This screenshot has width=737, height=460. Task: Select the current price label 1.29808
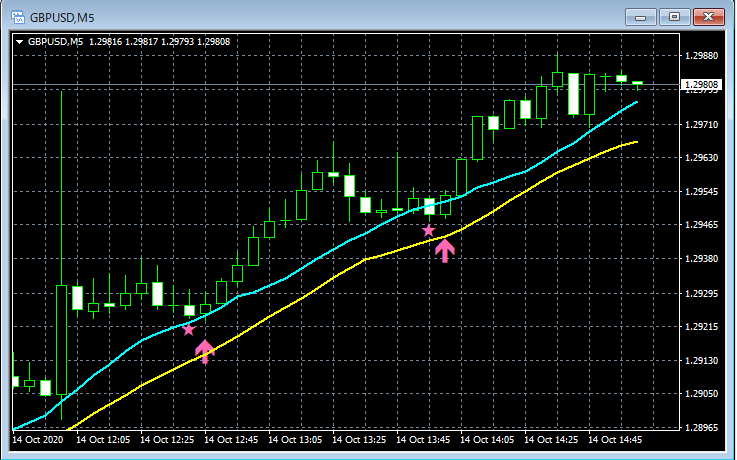pyautogui.click(x=701, y=85)
